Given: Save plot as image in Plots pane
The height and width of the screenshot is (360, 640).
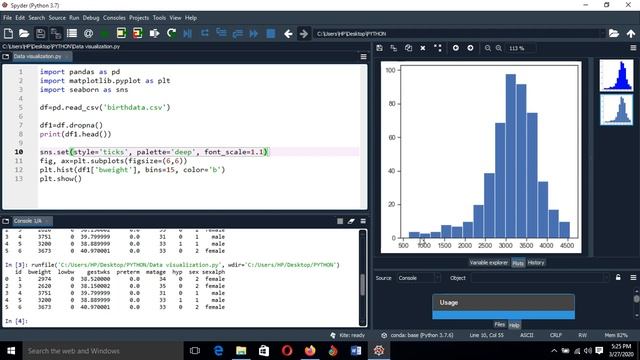Looking at the screenshot, I should (380, 48).
